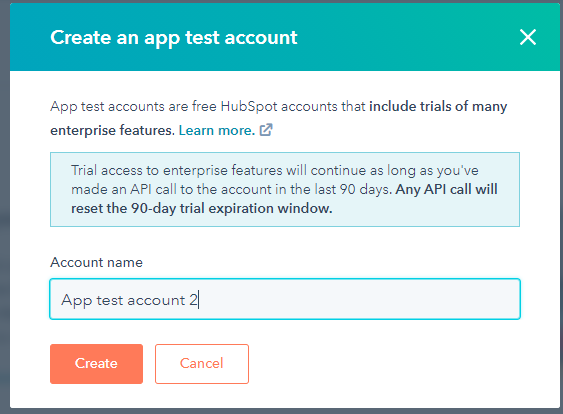The height and width of the screenshot is (414, 563).
Task: Follow the Learn more link
Action: (217, 130)
